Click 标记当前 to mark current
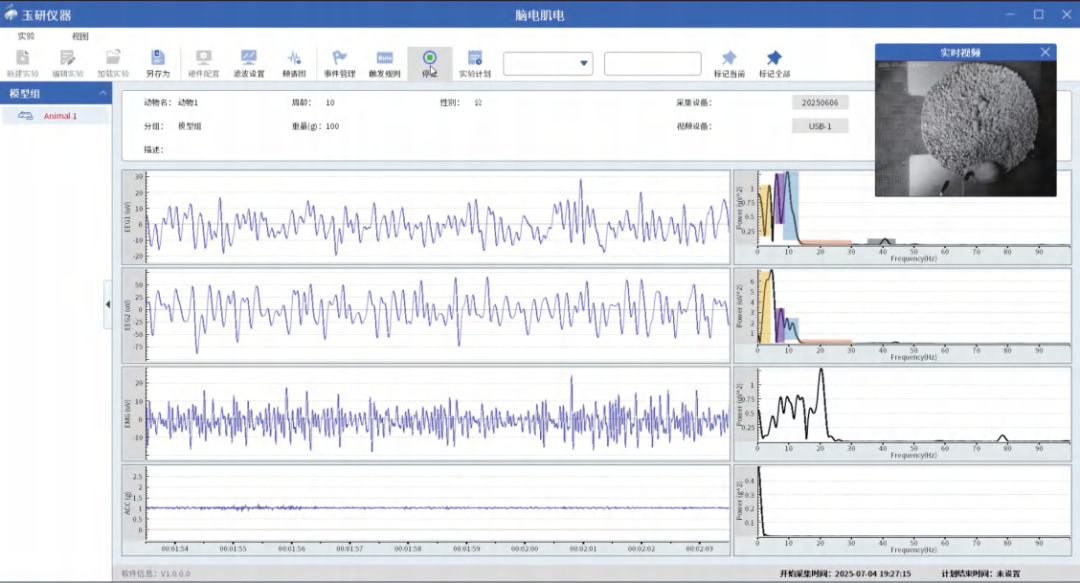This screenshot has height=583, width=1080. (x=729, y=63)
